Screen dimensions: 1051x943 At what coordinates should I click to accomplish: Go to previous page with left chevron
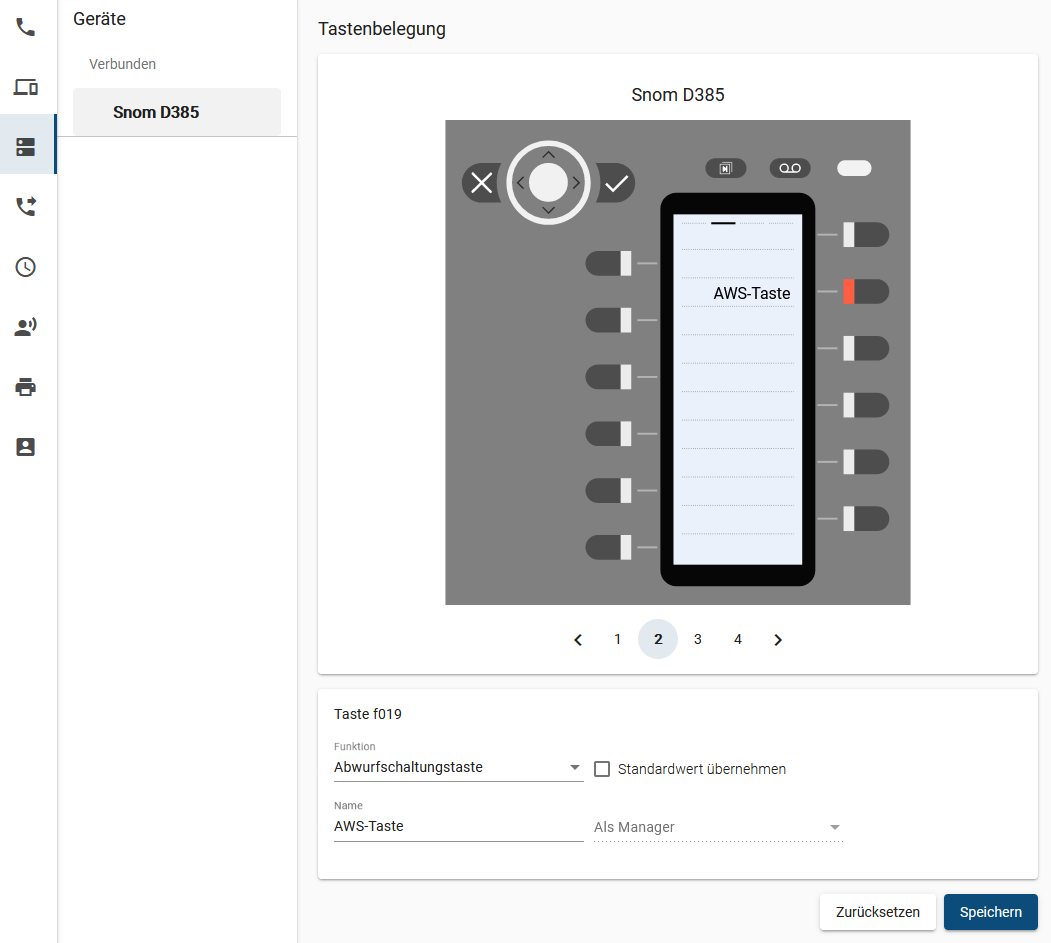tap(578, 639)
